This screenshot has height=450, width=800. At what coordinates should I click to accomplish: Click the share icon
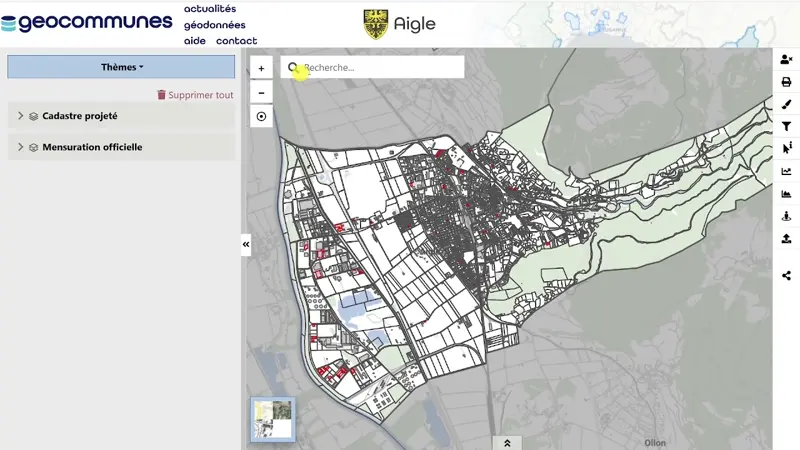coord(786,275)
